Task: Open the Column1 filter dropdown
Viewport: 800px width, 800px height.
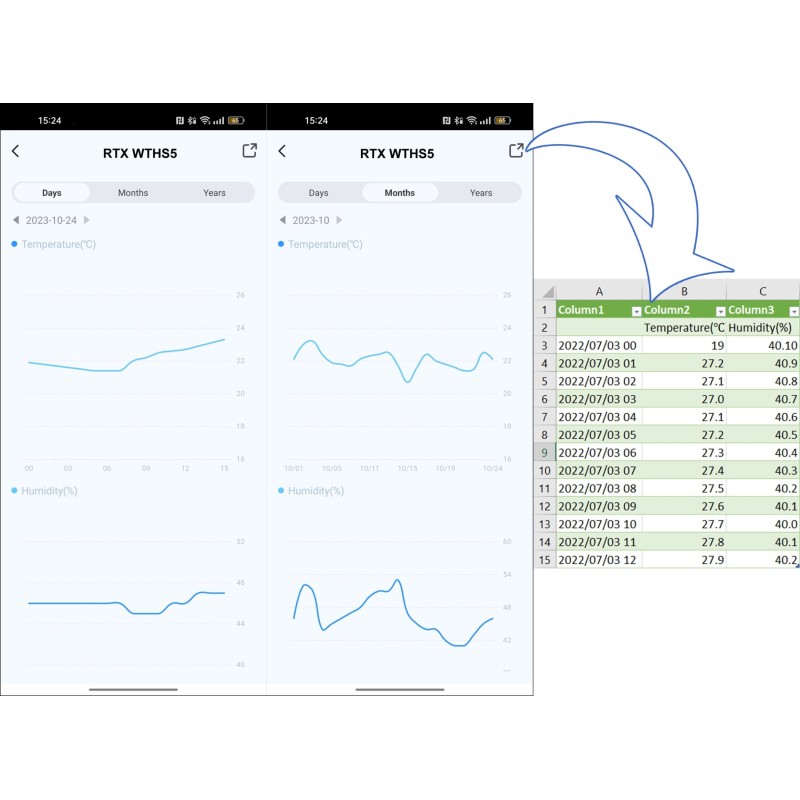Action: pos(636,311)
